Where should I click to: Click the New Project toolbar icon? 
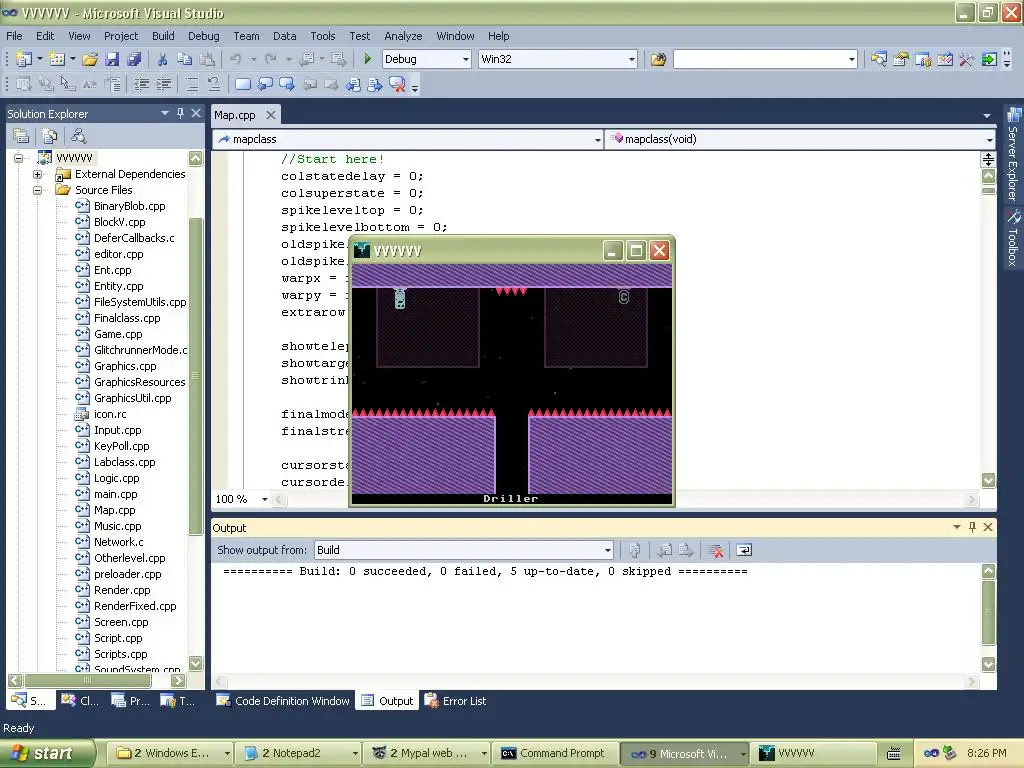tap(24, 59)
